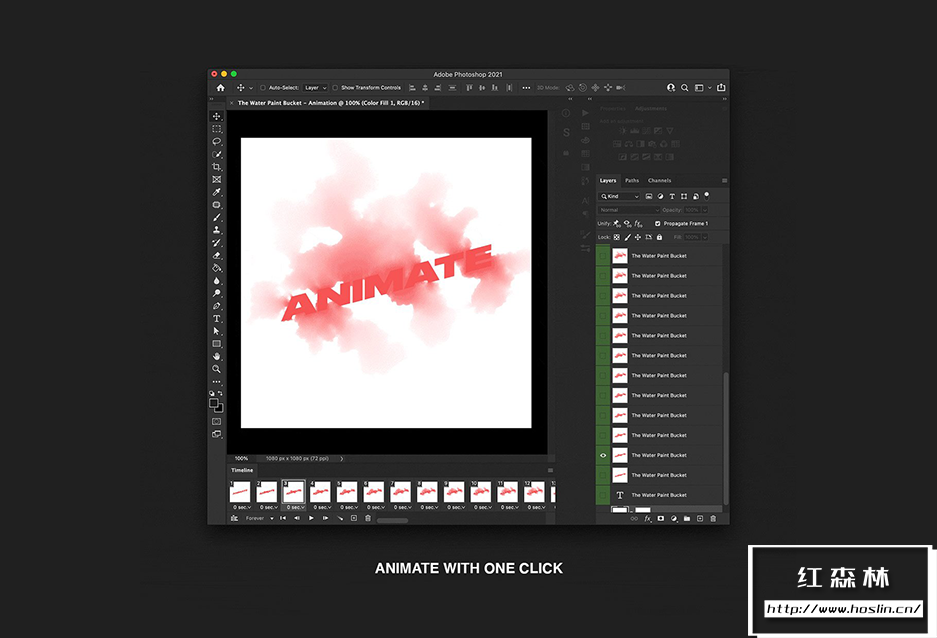
Task: Select the Move tool in the toolbar
Action: pos(216,116)
